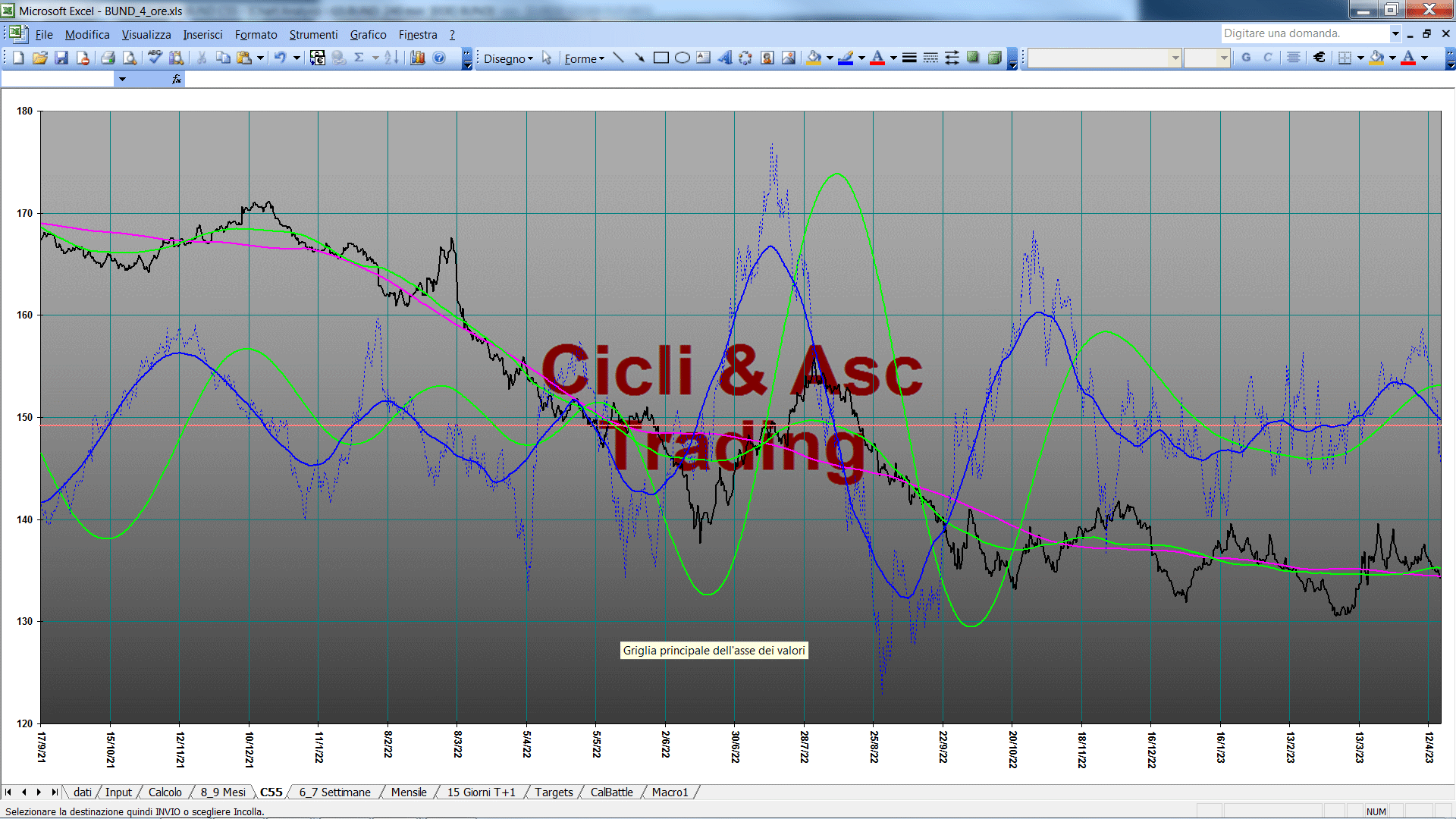1456x819 pixels.
Task: Open the Modifica menu
Action: pyautogui.click(x=87, y=35)
